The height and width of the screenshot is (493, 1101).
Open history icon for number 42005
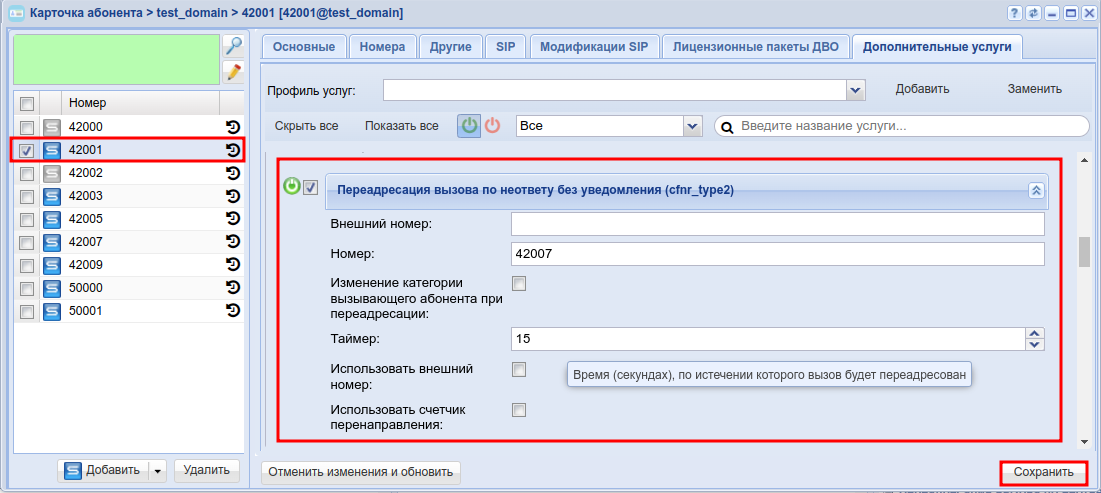233,218
